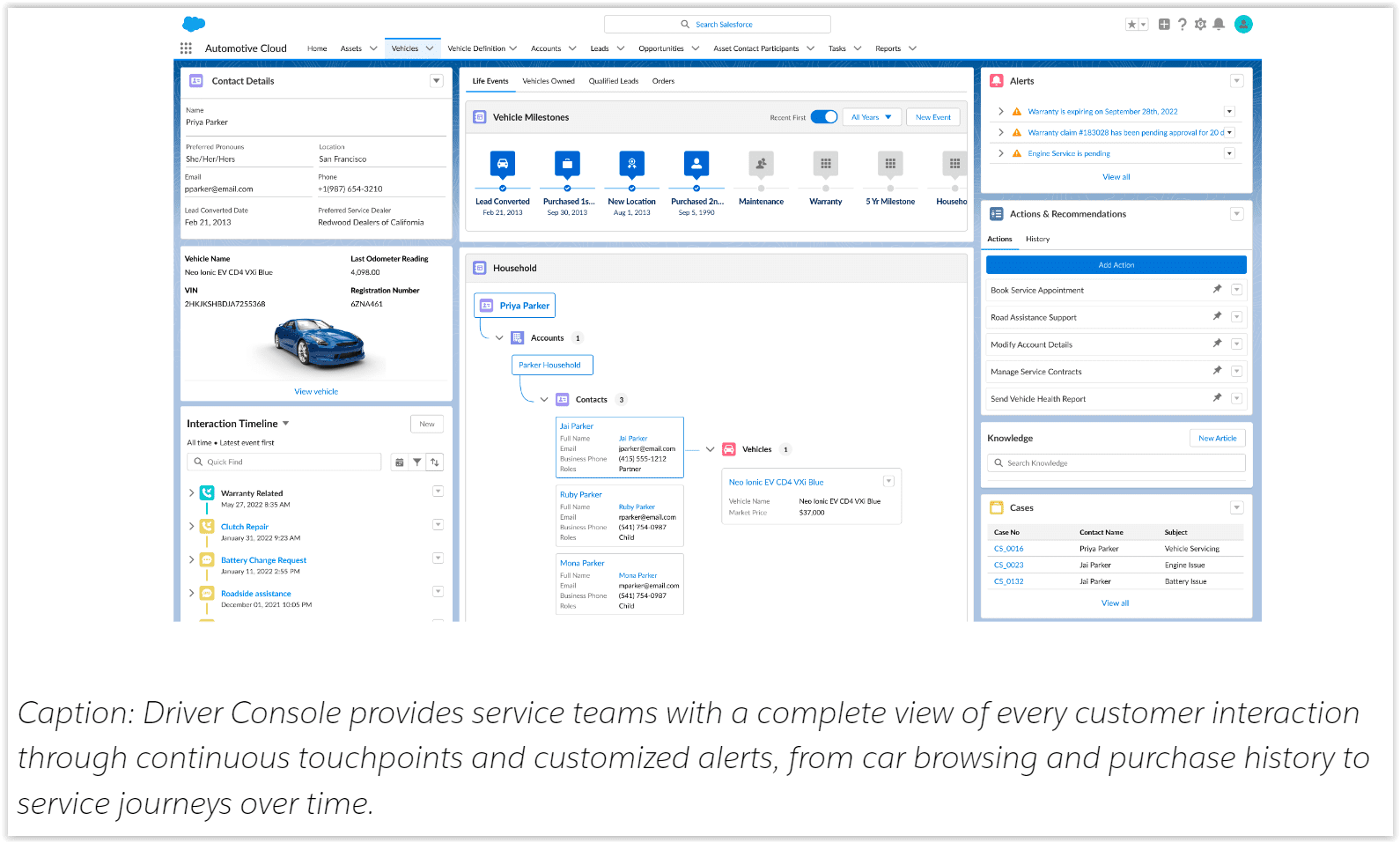Open the Roadside assistance timeline link
Viewport: 1400px width, 843px height.
point(256,594)
